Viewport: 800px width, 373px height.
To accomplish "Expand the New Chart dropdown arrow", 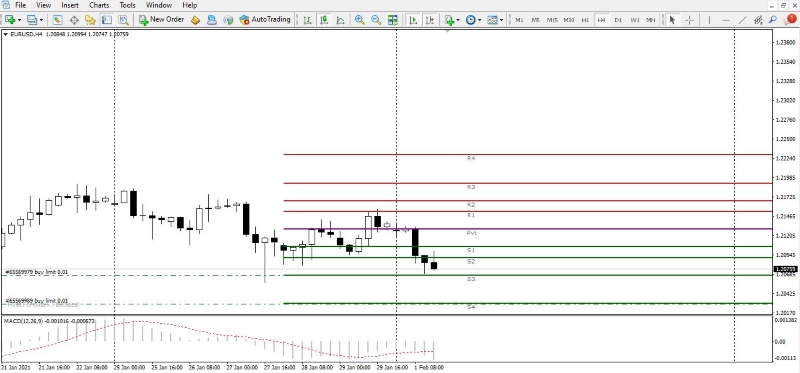I will pos(19,20).
